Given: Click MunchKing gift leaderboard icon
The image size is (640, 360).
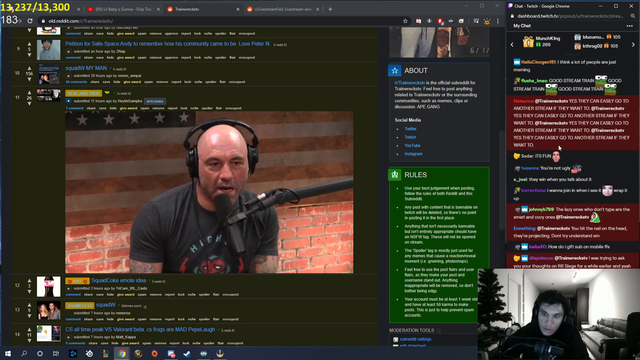Looking at the screenshot, I should click(528, 42).
